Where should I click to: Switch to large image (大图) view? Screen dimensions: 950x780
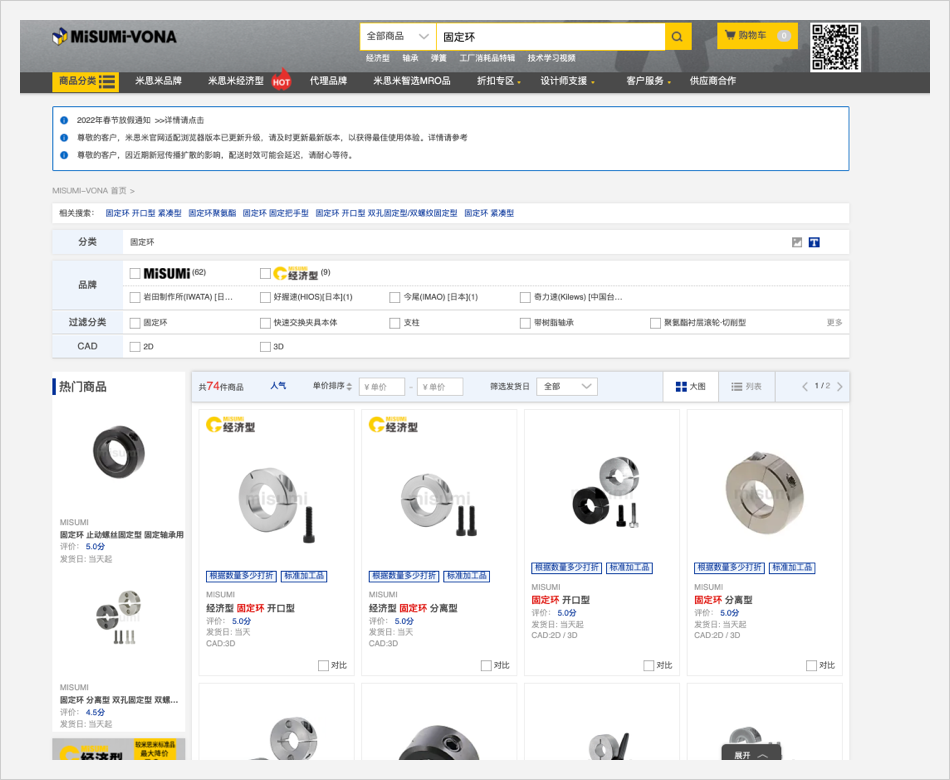690,386
